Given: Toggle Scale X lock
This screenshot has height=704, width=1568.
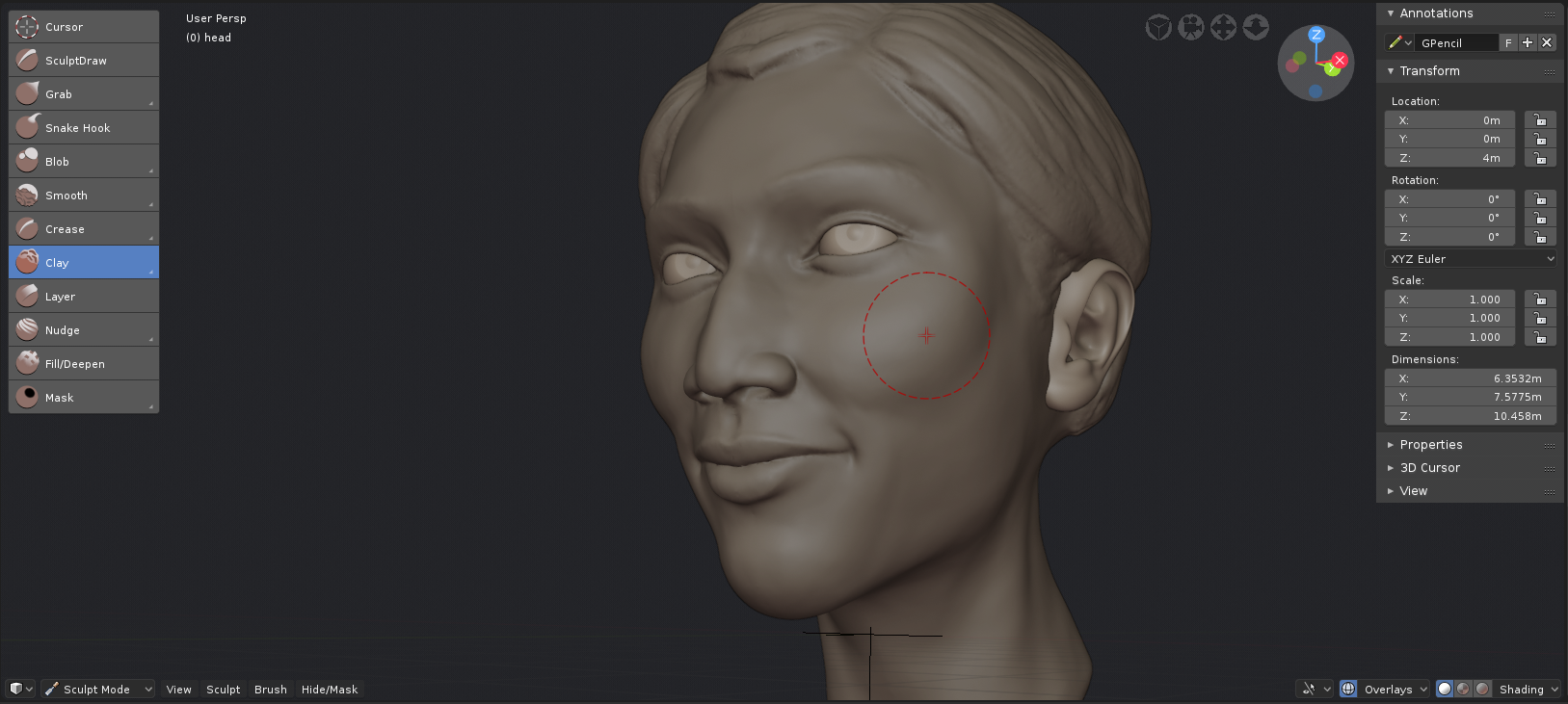Looking at the screenshot, I should [1540, 300].
